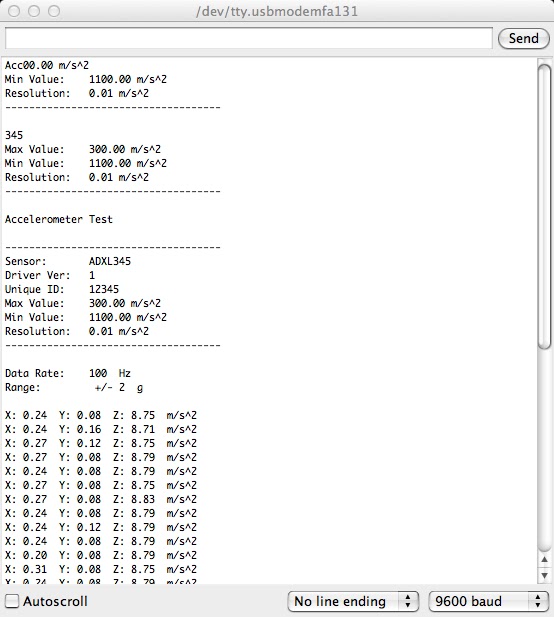This screenshot has width=554, height=617.
Task: Click the lone 345 line
Action: (x=14, y=135)
